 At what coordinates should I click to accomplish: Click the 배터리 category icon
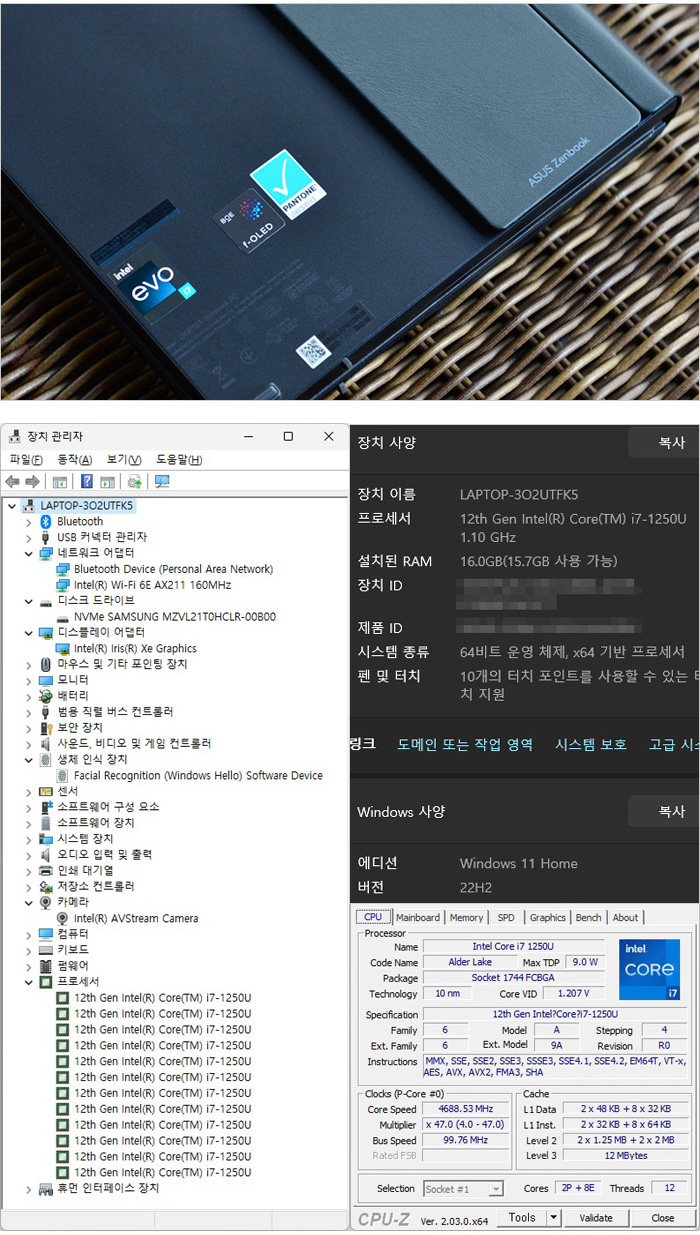[x=45, y=696]
